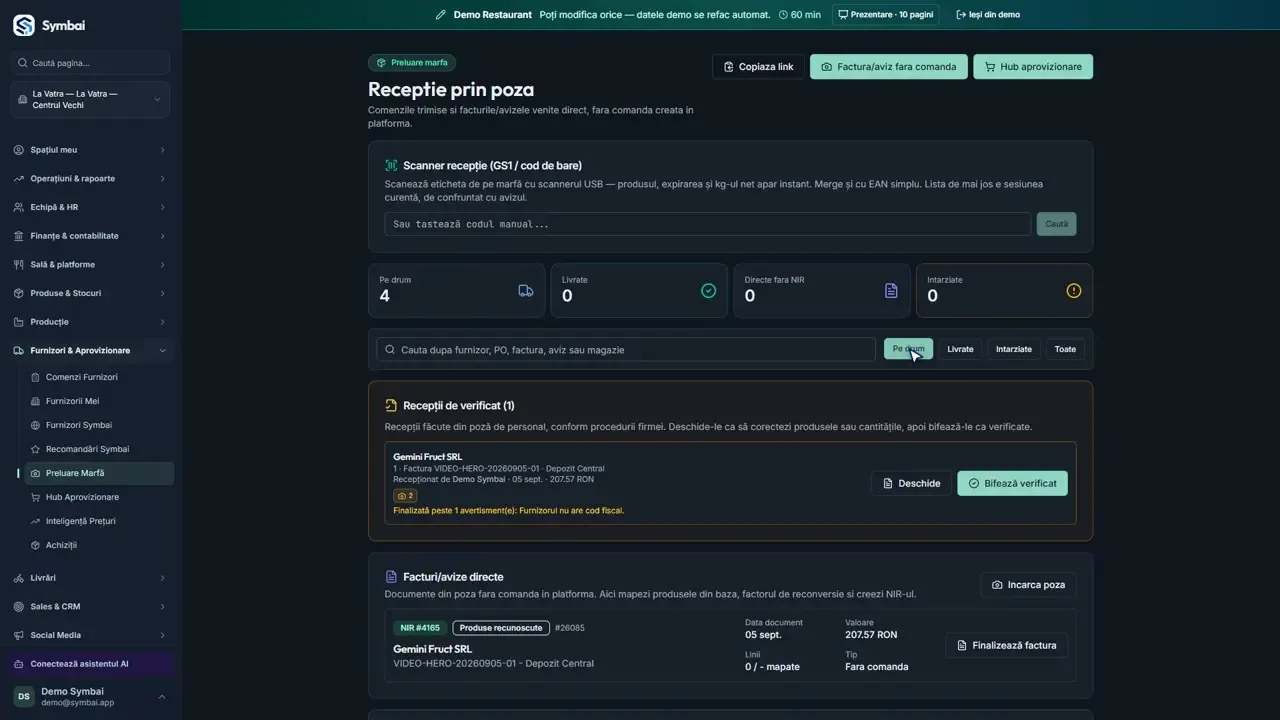Expand the Demo Symbai account menu
The width and height of the screenshot is (1280, 720).
coord(90,697)
